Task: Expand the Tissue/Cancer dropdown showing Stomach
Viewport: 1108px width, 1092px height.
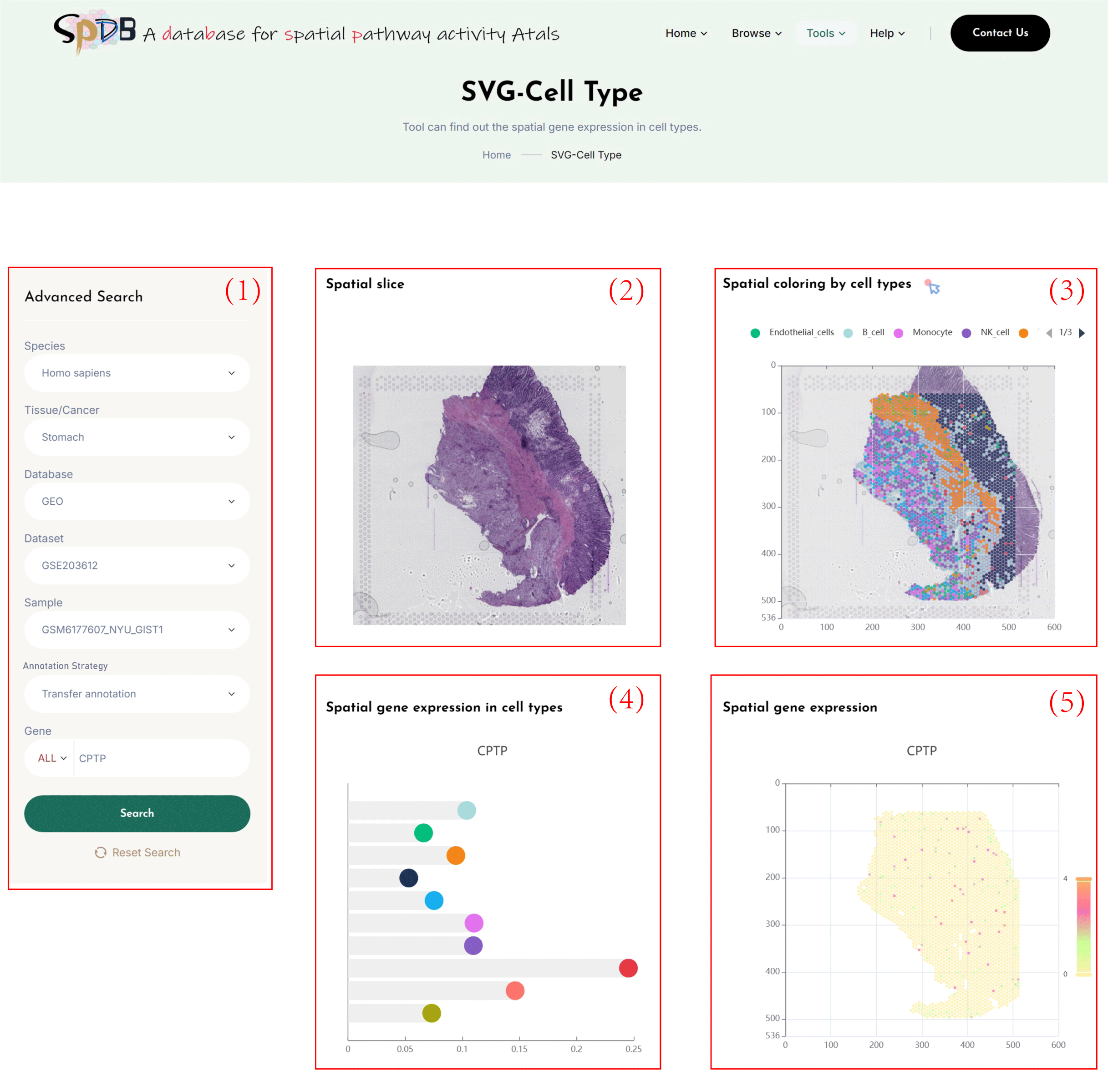Action: pos(137,437)
